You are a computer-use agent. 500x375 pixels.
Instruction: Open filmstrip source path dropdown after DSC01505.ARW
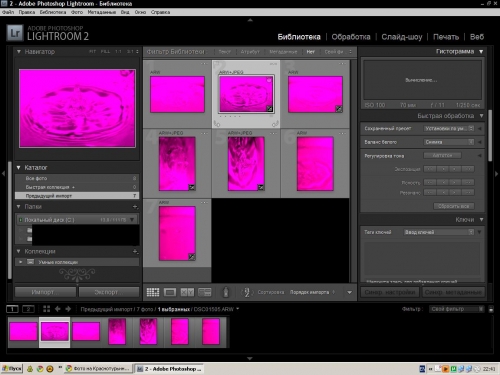point(238,309)
